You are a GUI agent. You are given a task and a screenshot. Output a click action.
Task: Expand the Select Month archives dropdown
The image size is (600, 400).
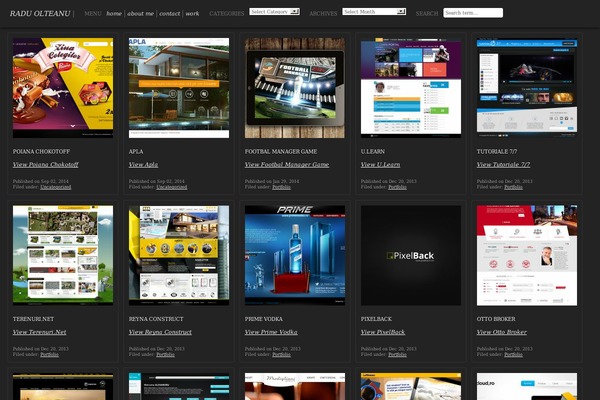click(374, 12)
